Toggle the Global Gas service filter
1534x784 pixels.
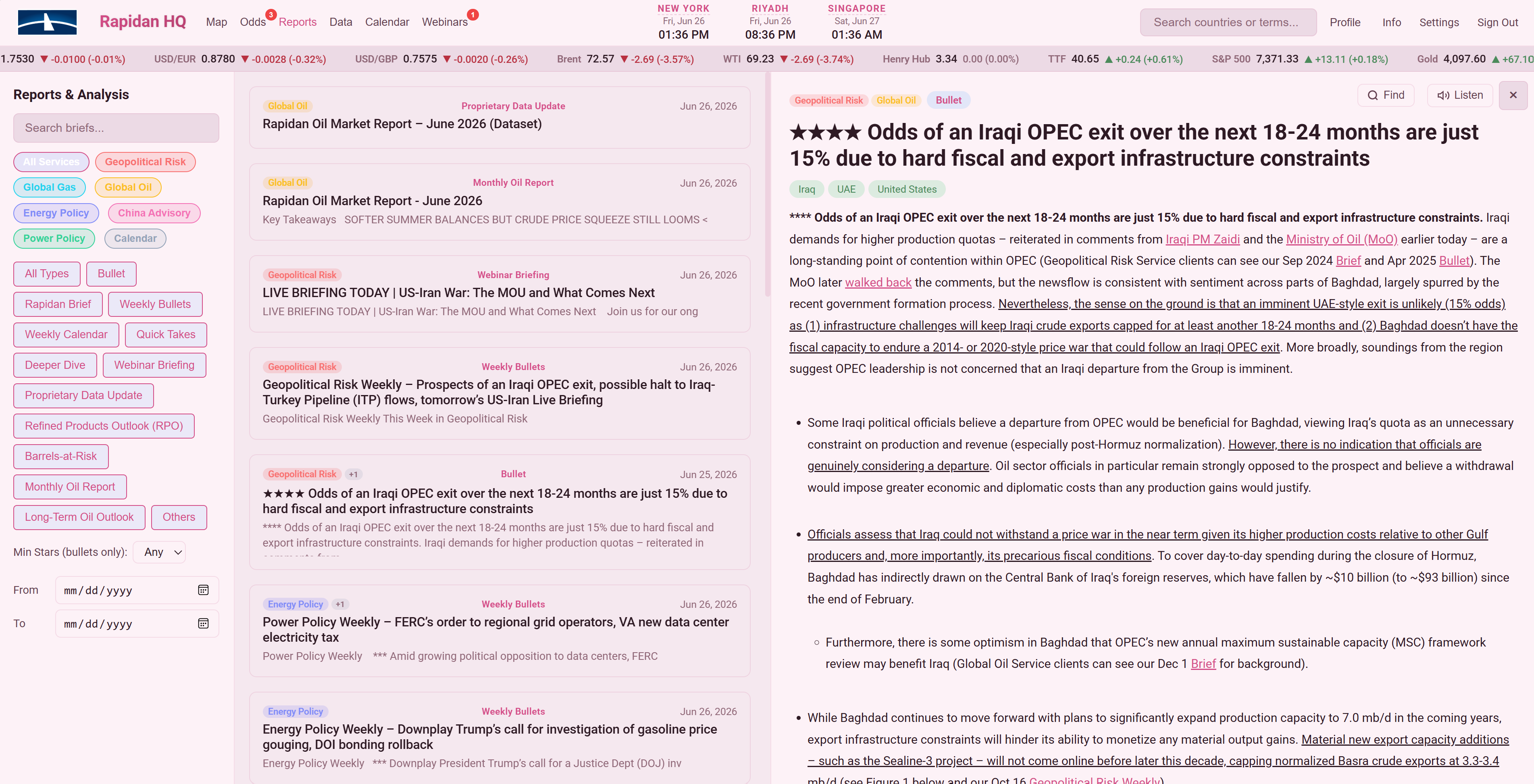[x=50, y=187]
